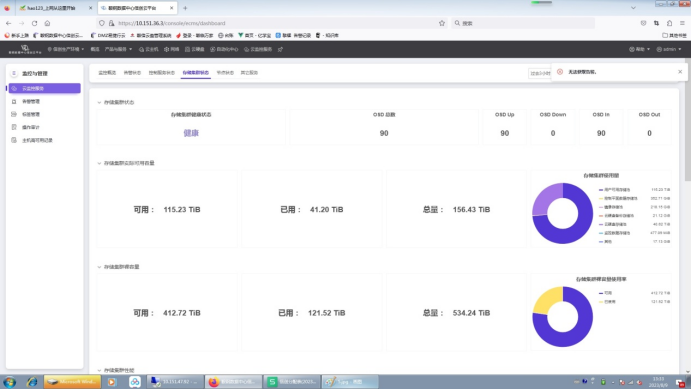The height and width of the screenshot is (389, 692).
Task: Toggle 已使用 legend entry in raw capacity chart
Action: point(607,302)
